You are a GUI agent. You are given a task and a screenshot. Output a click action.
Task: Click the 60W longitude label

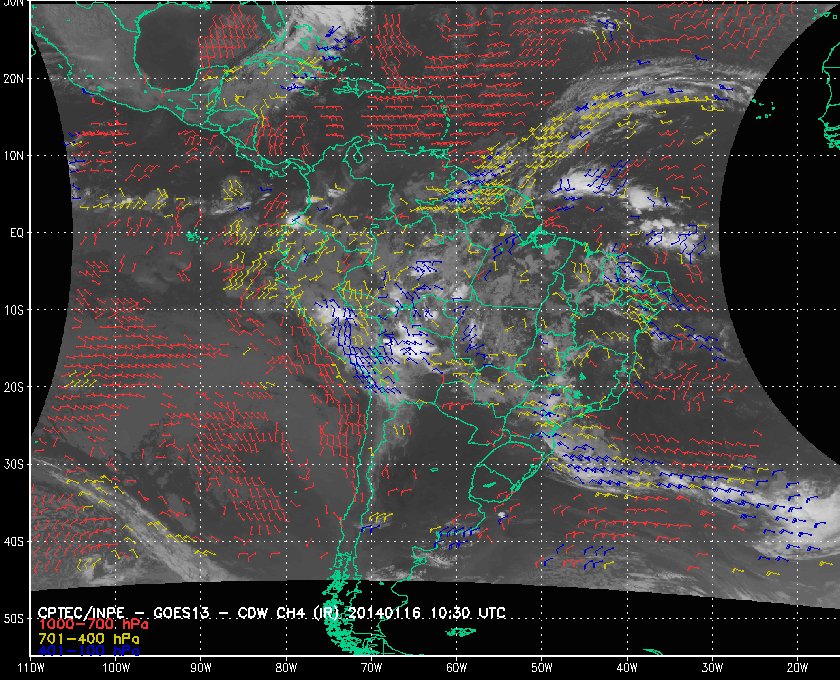456,668
